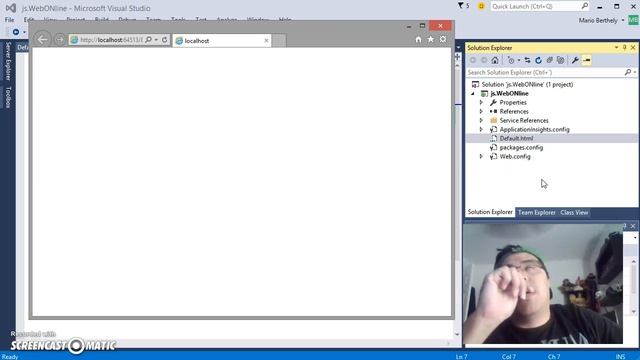Click the Collapse All icon

coord(549,60)
